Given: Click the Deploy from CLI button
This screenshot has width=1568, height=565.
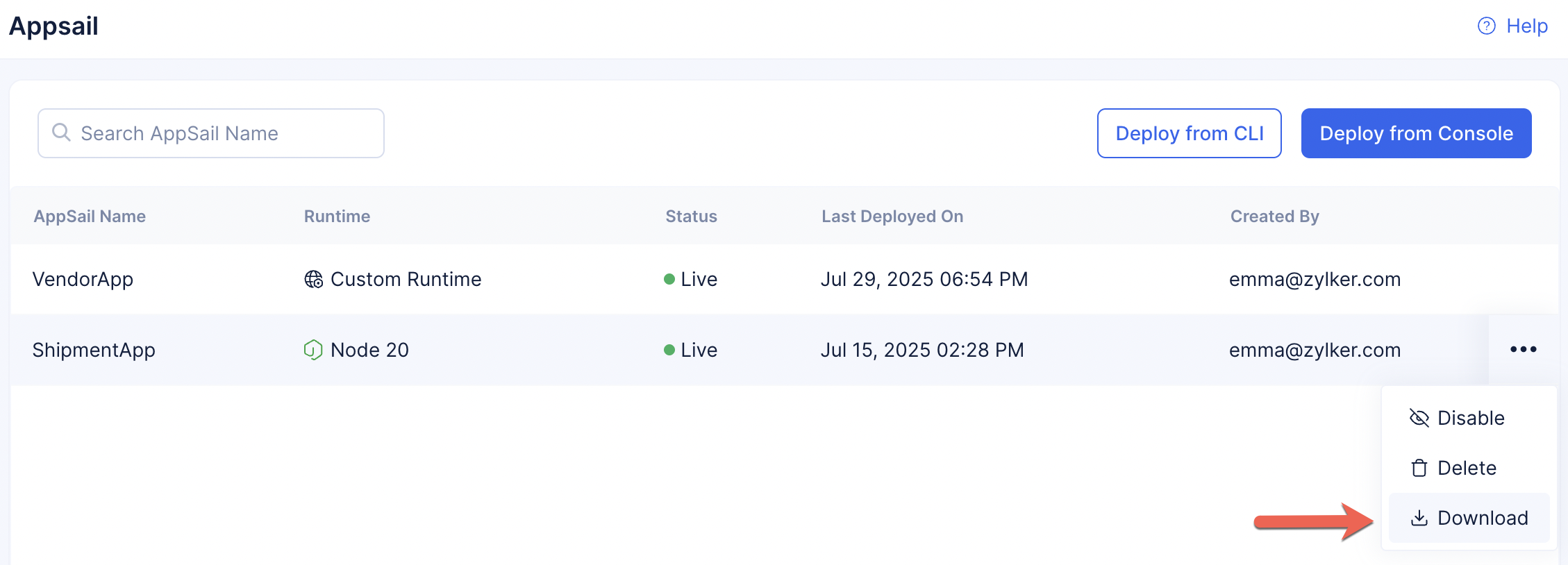Looking at the screenshot, I should [x=1189, y=133].
